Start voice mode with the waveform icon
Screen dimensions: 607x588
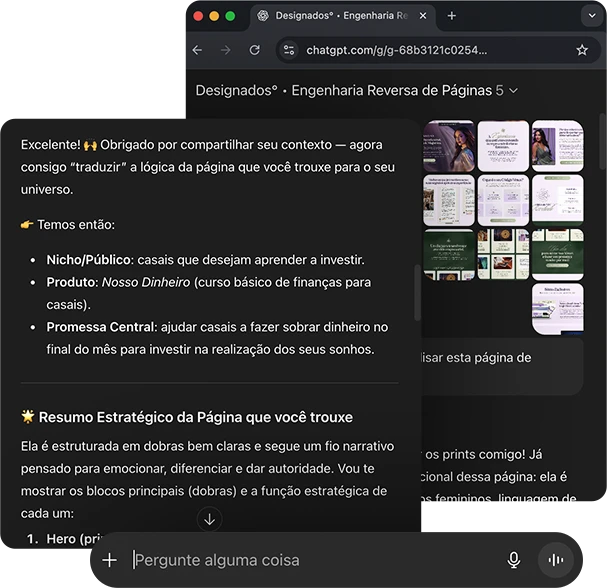pos(556,560)
